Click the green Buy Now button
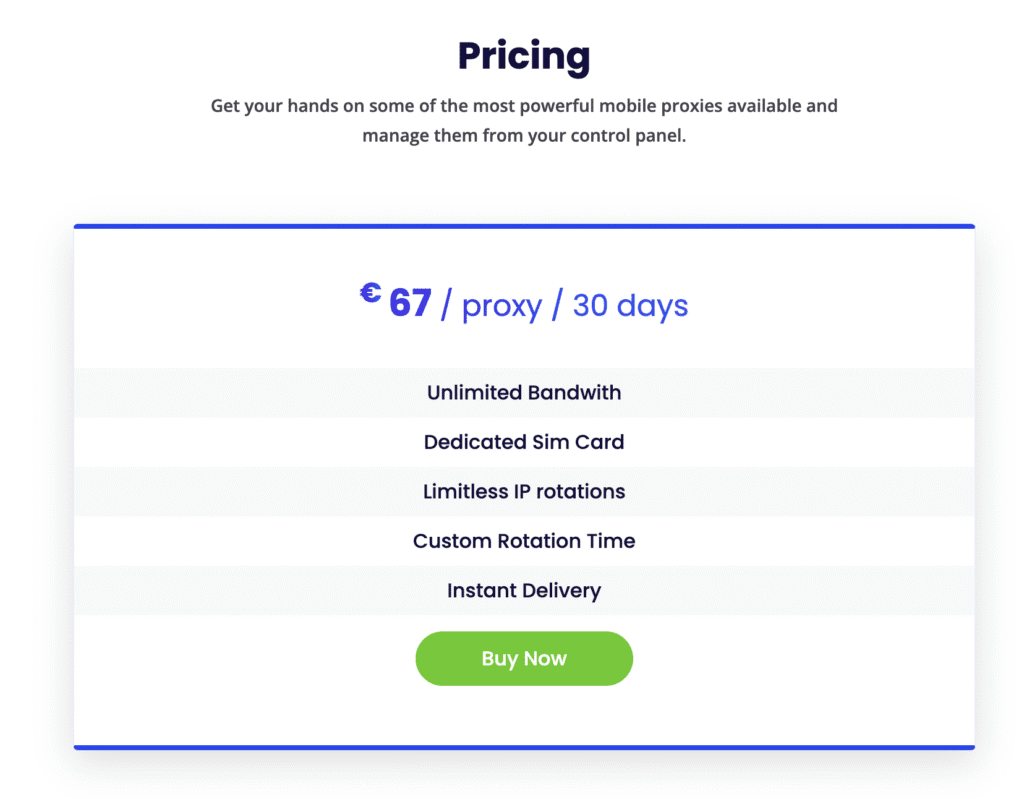1024x799 pixels. pyautogui.click(x=524, y=658)
